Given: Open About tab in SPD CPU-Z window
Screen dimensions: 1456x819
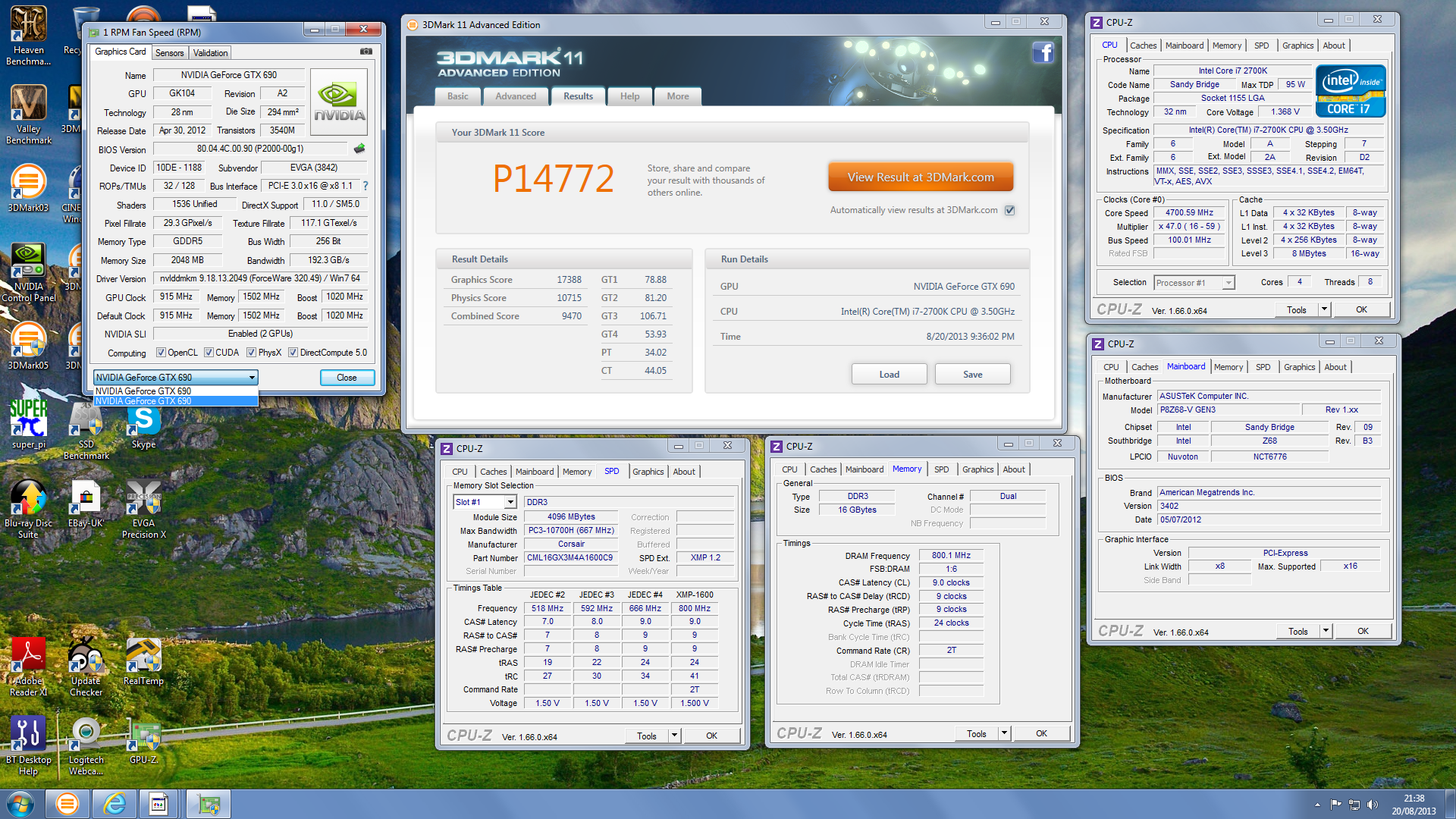Looking at the screenshot, I should 684,472.
